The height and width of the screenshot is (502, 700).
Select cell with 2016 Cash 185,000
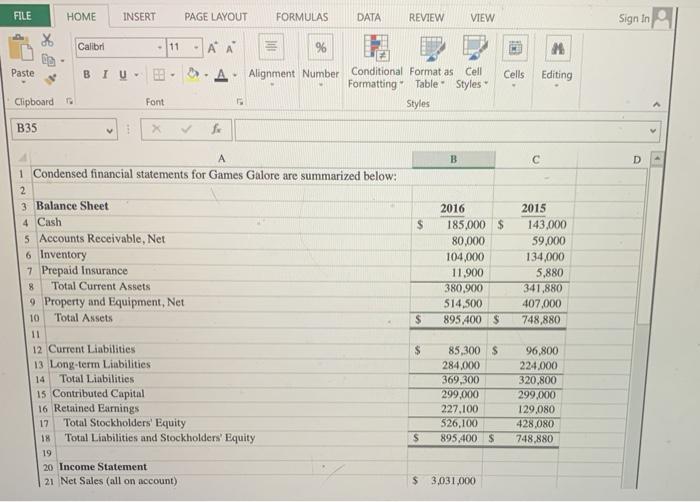tap(452, 225)
